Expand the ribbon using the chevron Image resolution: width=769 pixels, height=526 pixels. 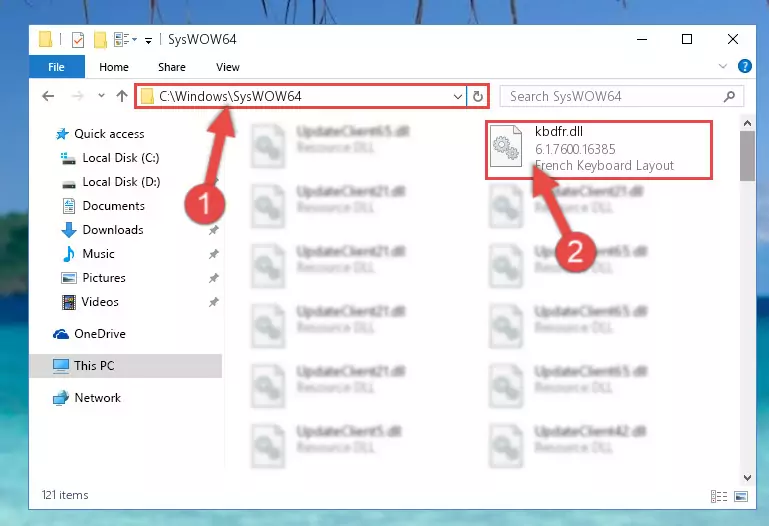[722, 66]
